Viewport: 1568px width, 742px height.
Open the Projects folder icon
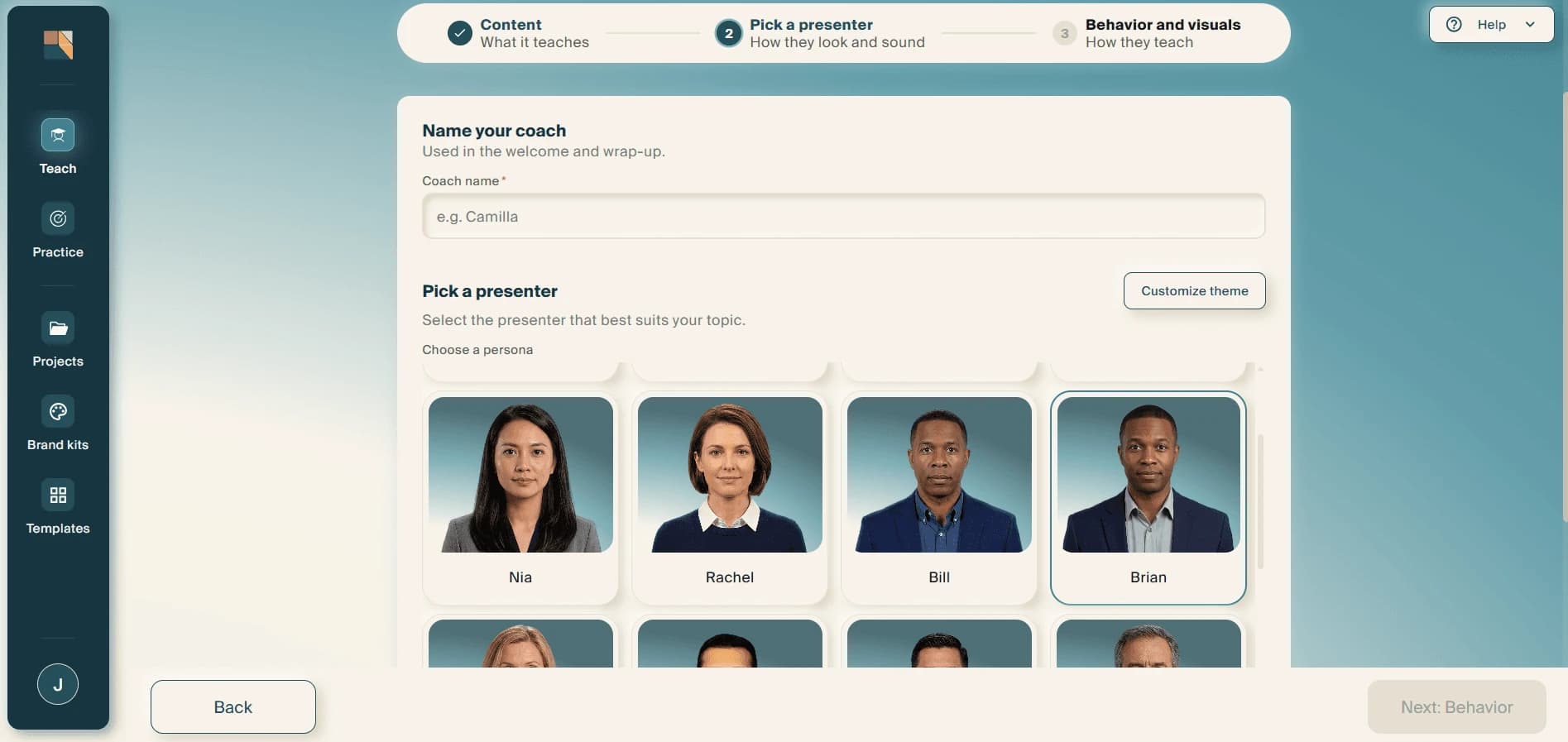tap(58, 328)
